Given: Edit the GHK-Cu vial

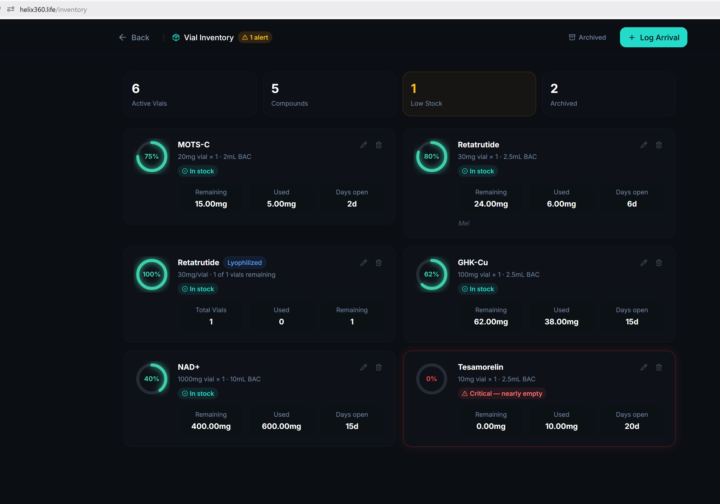Looking at the screenshot, I should pyautogui.click(x=644, y=263).
